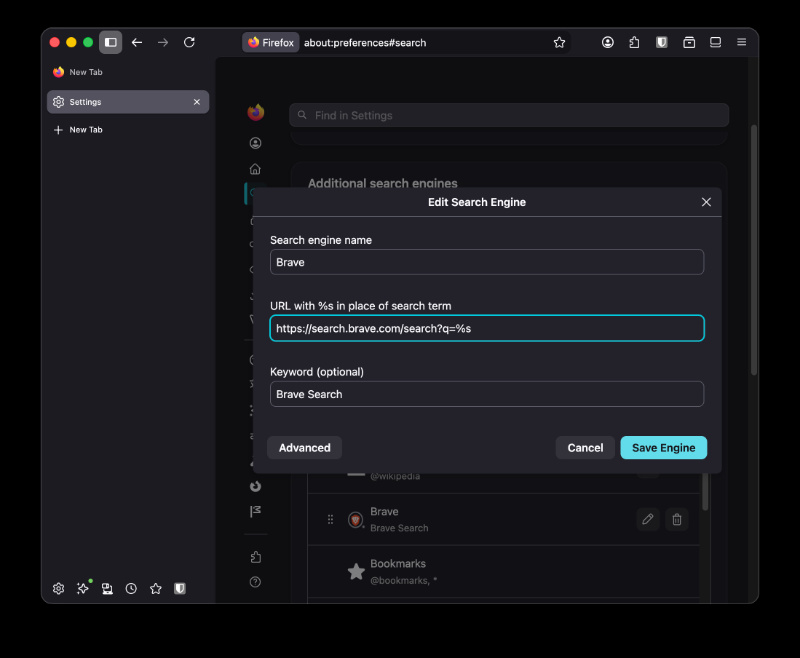Open More from Mozilla category icon
The image size is (800, 658).
point(256,486)
